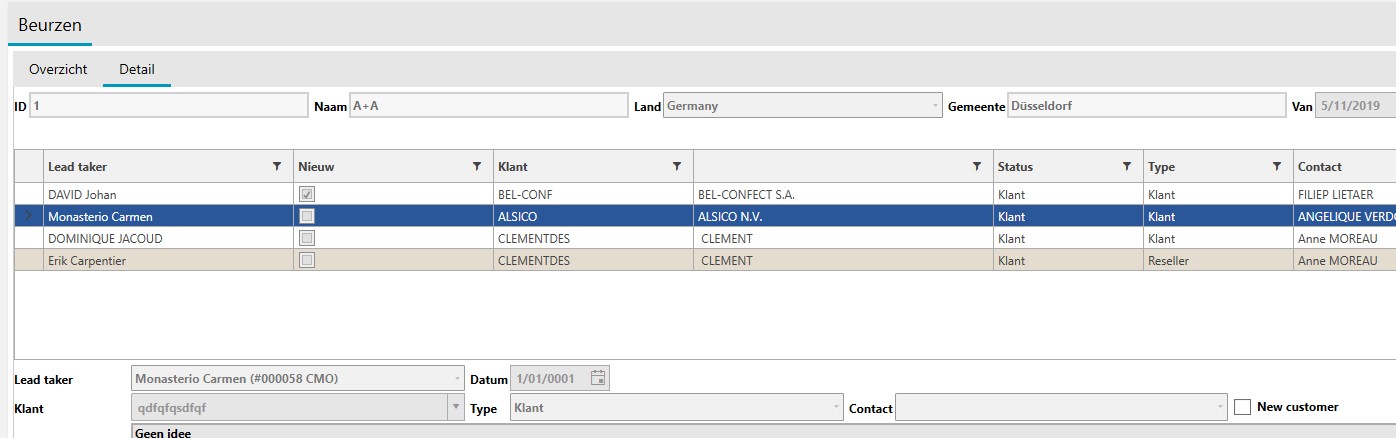The width and height of the screenshot is (1396, 438).
Task: Filter the unnamed company name column
Action: pos(977,167)
